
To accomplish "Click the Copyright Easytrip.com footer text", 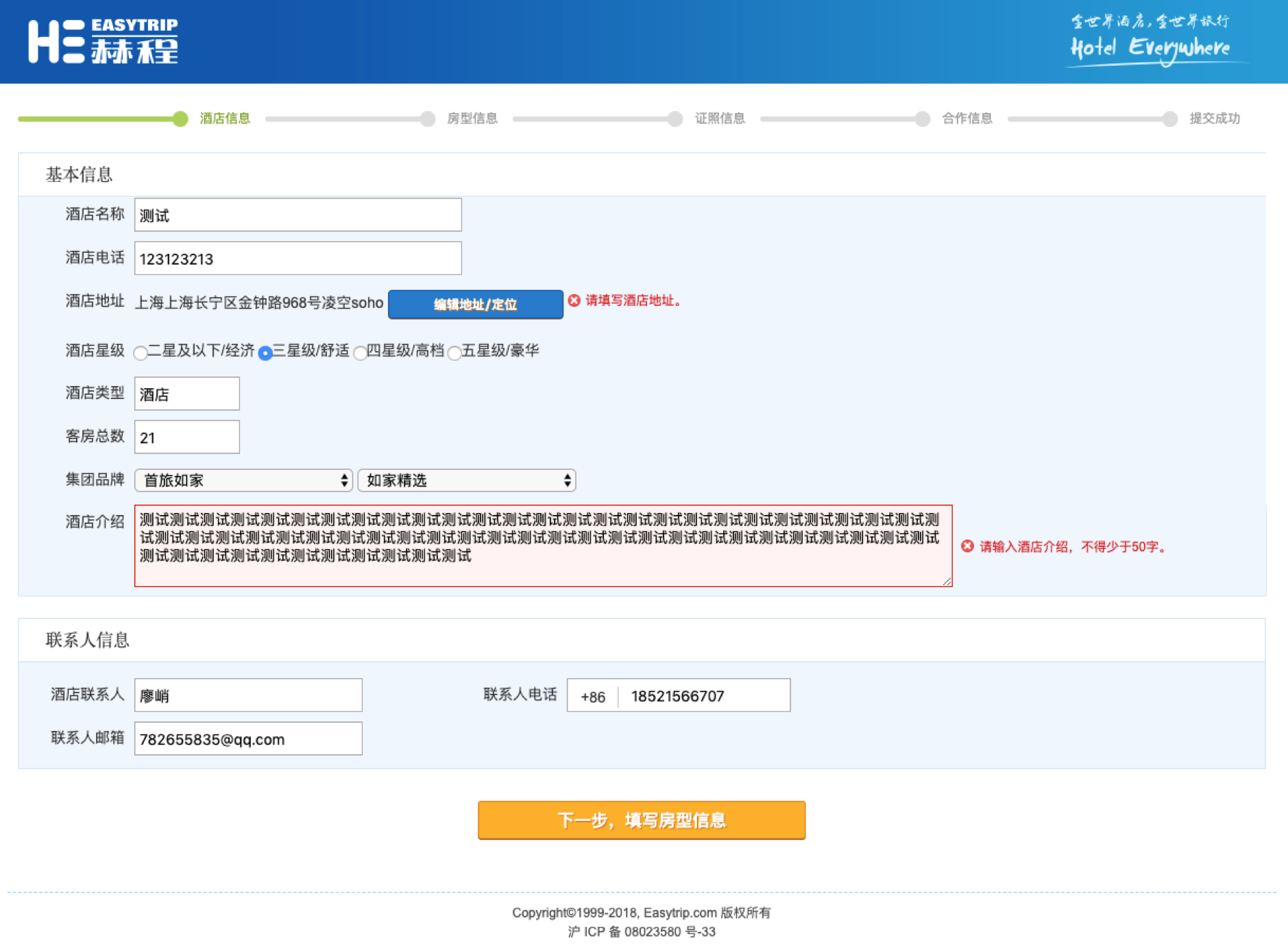I will click(642, 913).
